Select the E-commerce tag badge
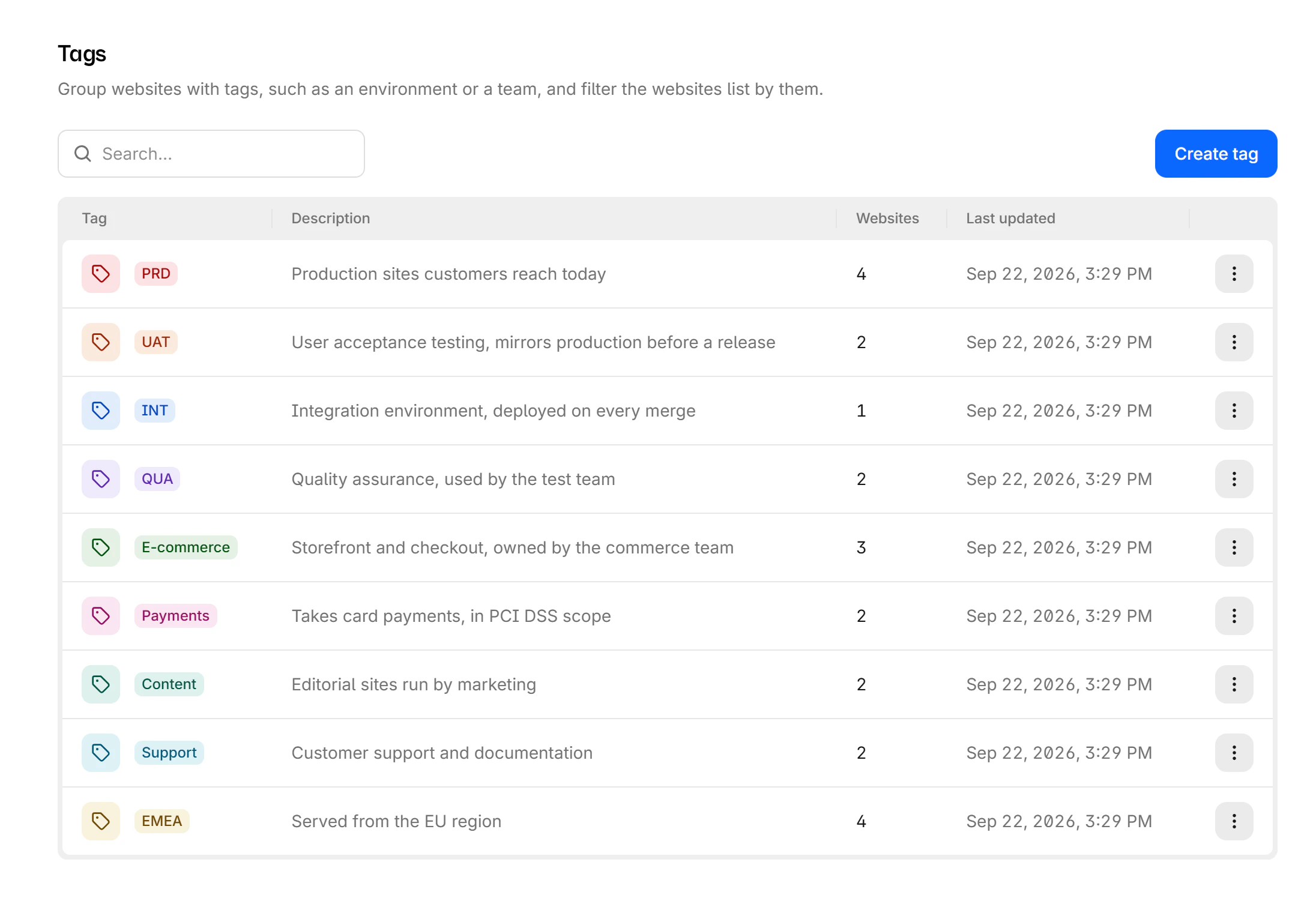This screenshot has width=1316, height=898. click(186, 547)
